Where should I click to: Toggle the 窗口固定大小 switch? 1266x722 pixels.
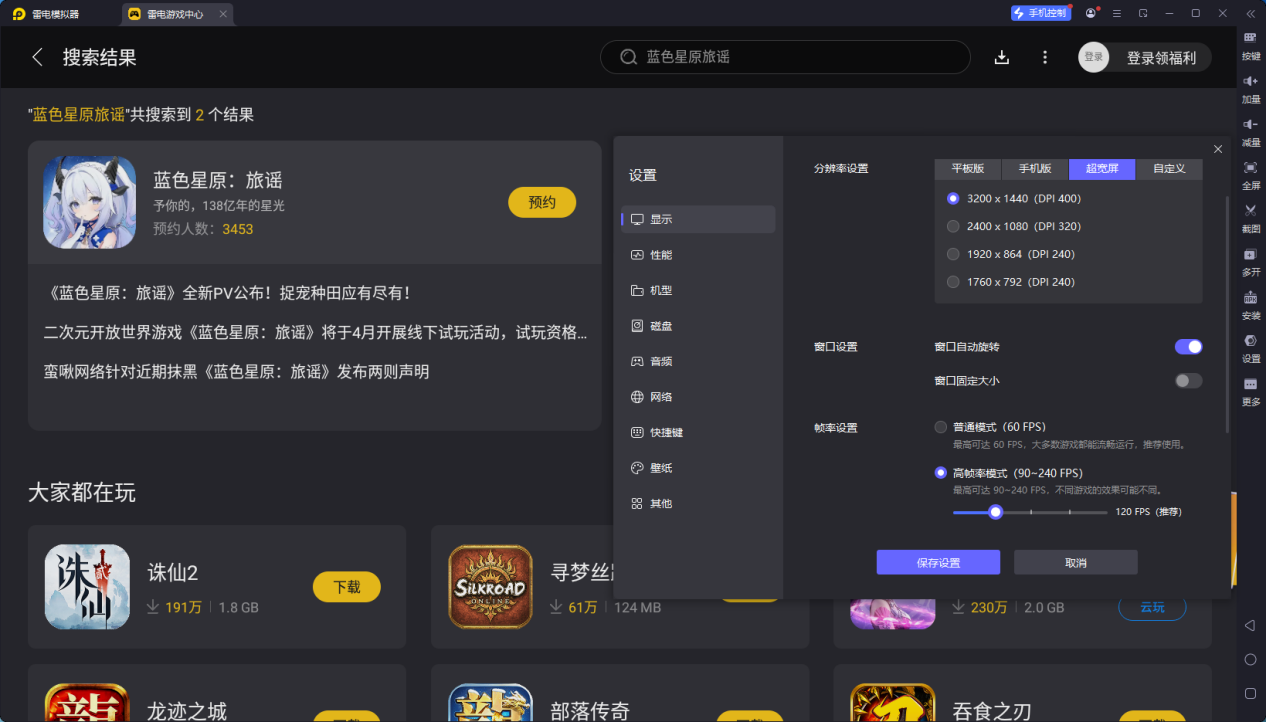tap(1188, 381)
